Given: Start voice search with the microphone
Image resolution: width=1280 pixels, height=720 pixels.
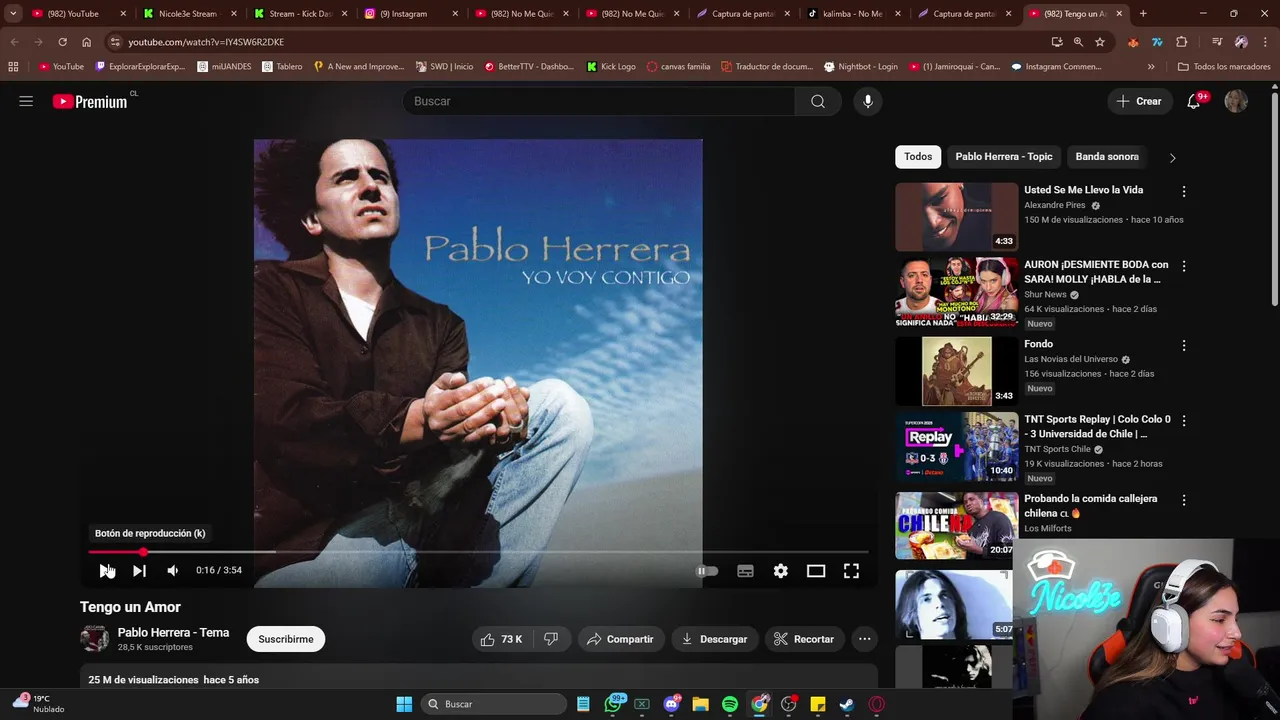Looking at the screenshot, I should (x=868, y=101).
